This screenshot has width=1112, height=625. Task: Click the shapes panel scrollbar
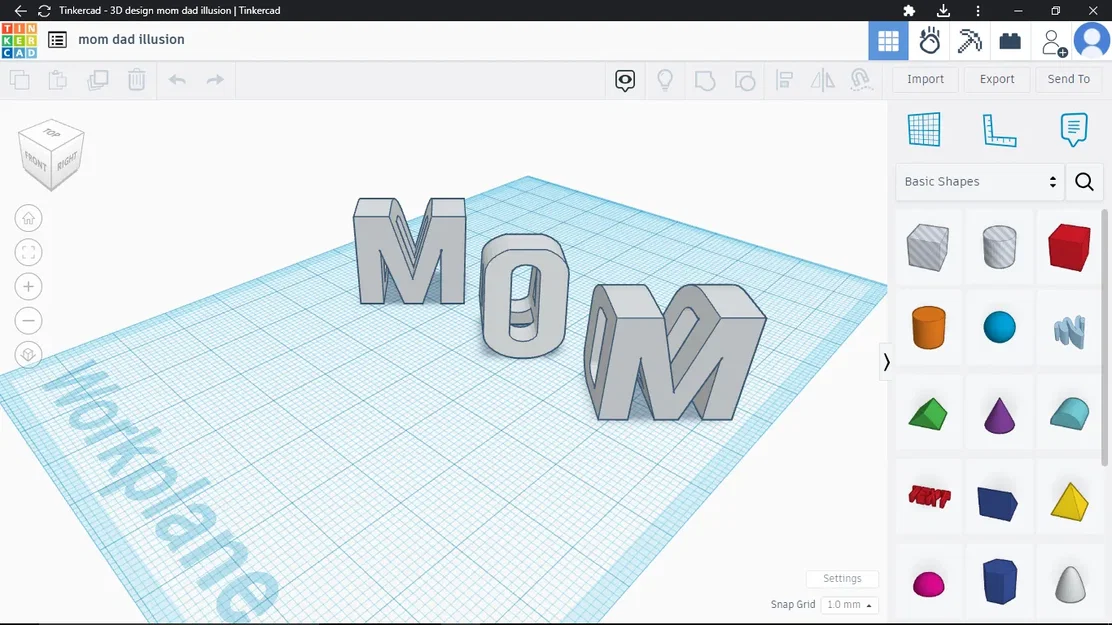tap(1104, 337)
